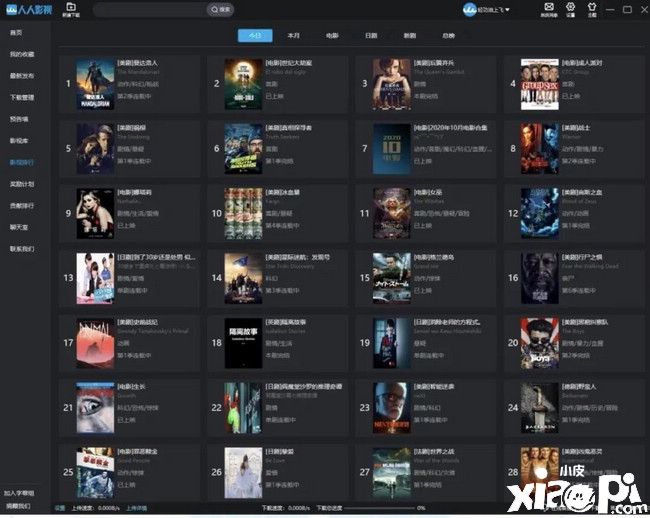Open the rank 23 Next poster

coord(392,408)
